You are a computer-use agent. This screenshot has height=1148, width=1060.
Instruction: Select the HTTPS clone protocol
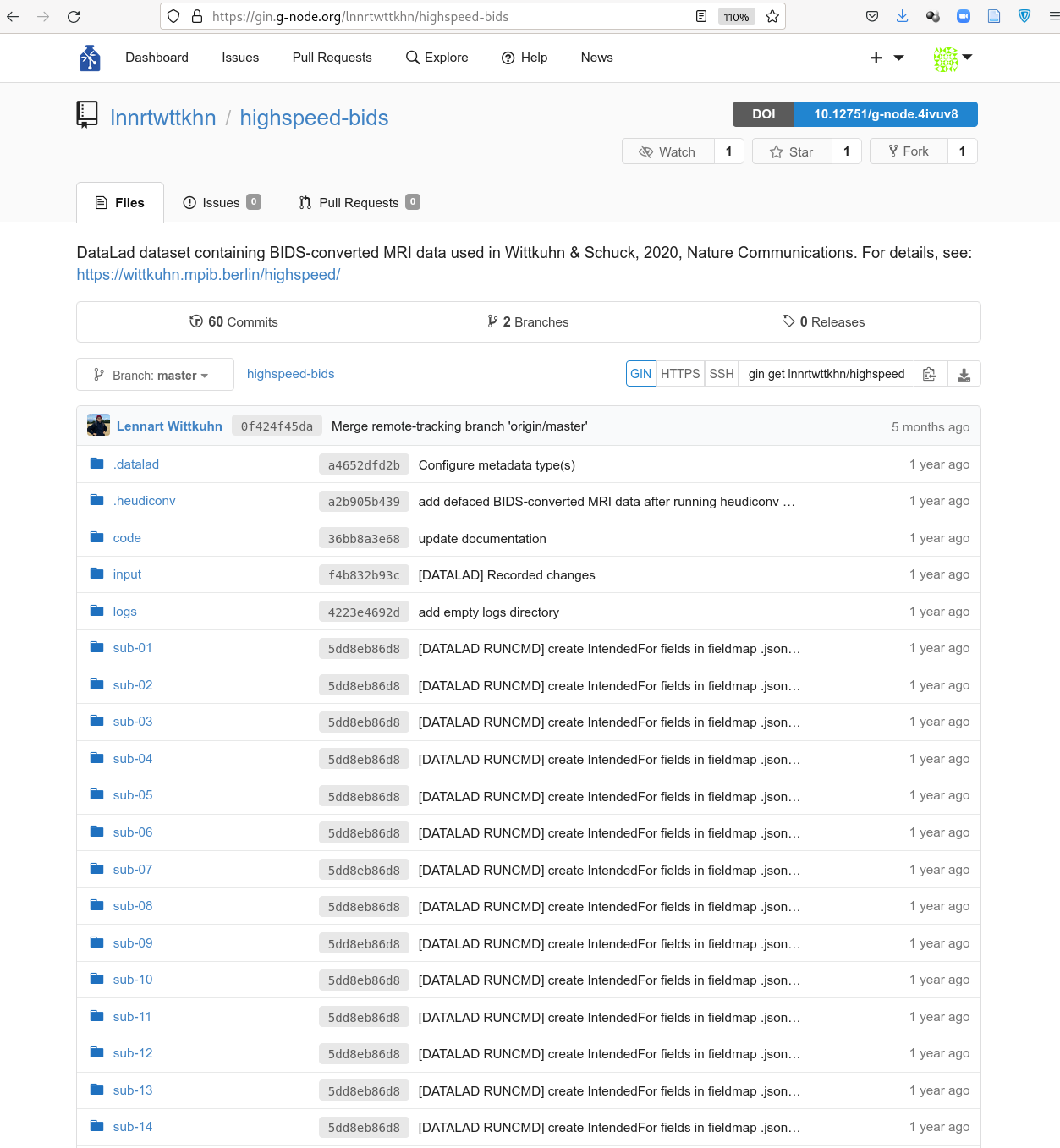coord(680,374)
